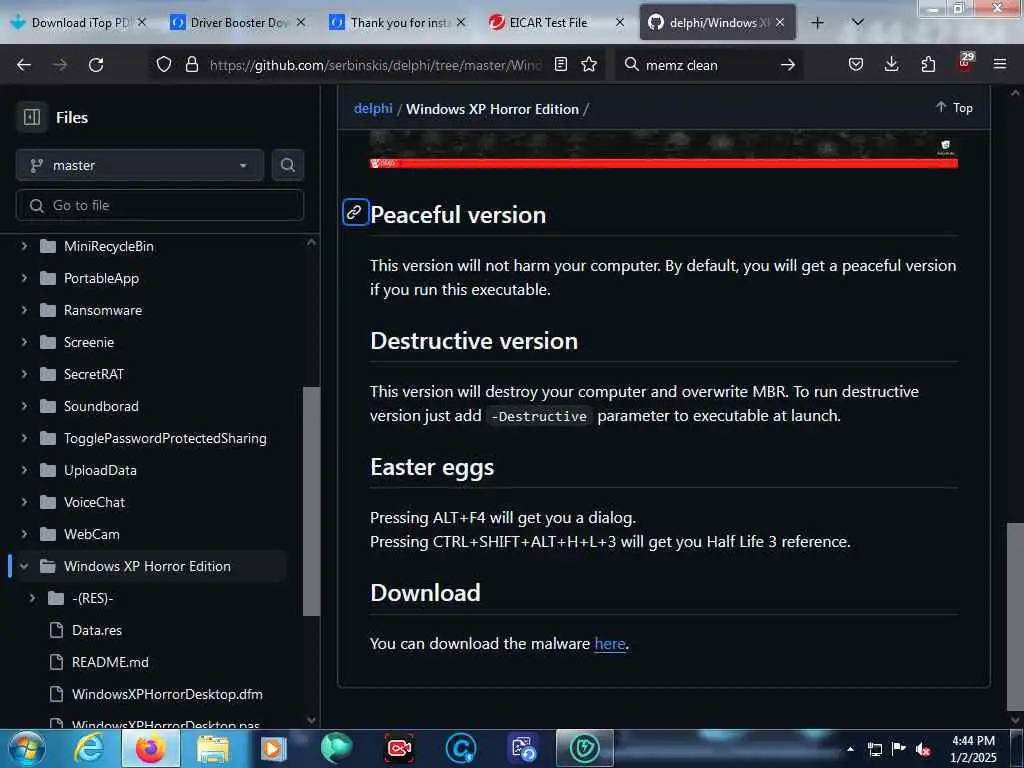This screenshot has height=768, width=1024.
Task: Click the file tree scrollbar thumb
Action: pyautogui.click(x=312, y=501)
